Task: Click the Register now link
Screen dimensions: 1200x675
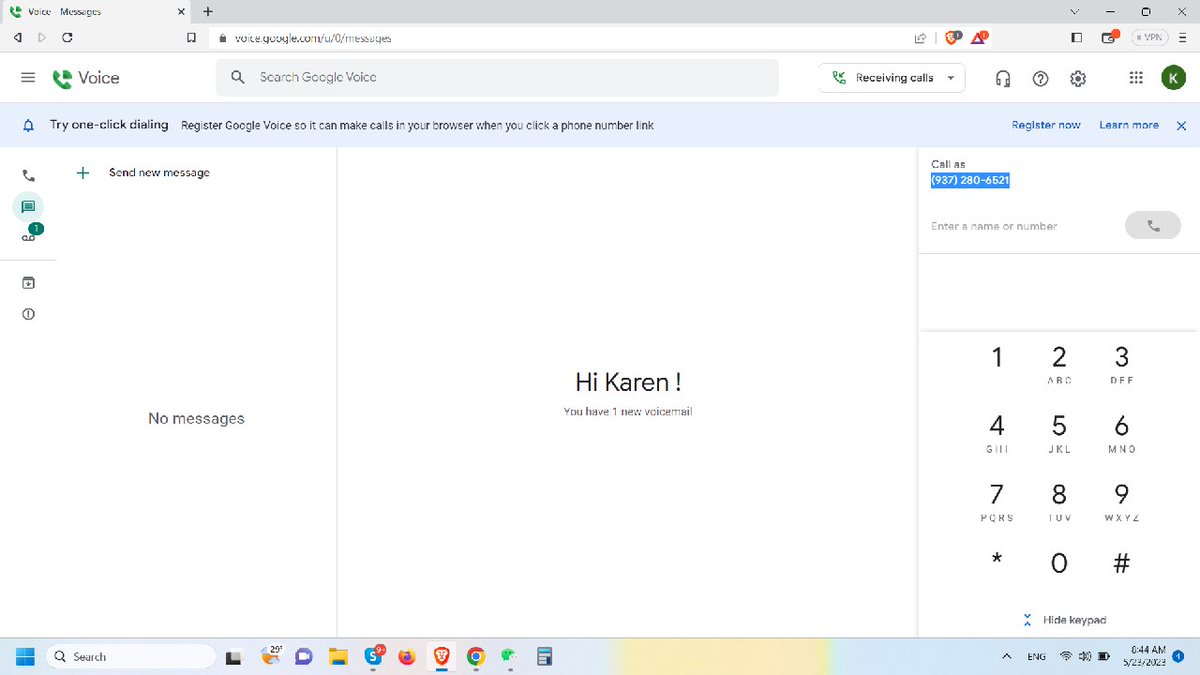Action: [x=1046, y=125]
